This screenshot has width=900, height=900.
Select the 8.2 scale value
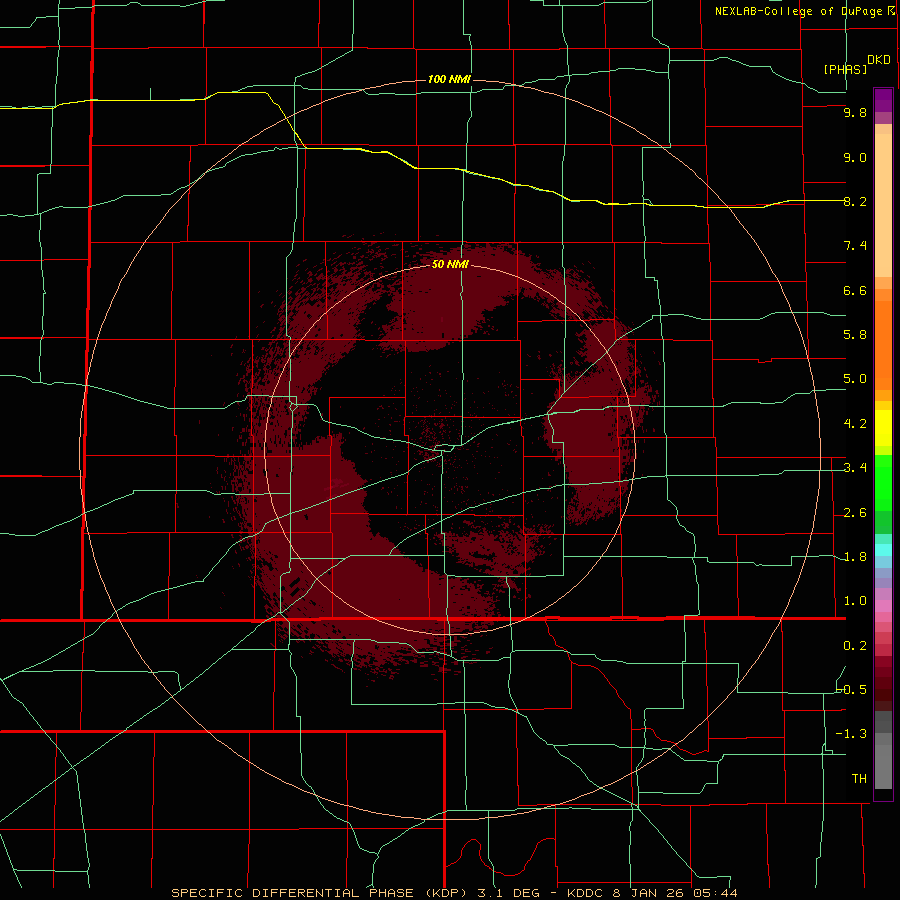click(x=855, y=201)
